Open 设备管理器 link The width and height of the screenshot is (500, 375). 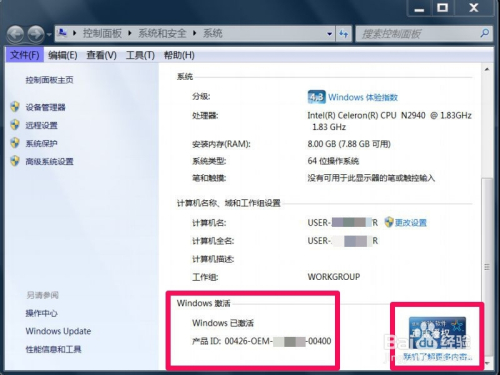coord(45,107)
